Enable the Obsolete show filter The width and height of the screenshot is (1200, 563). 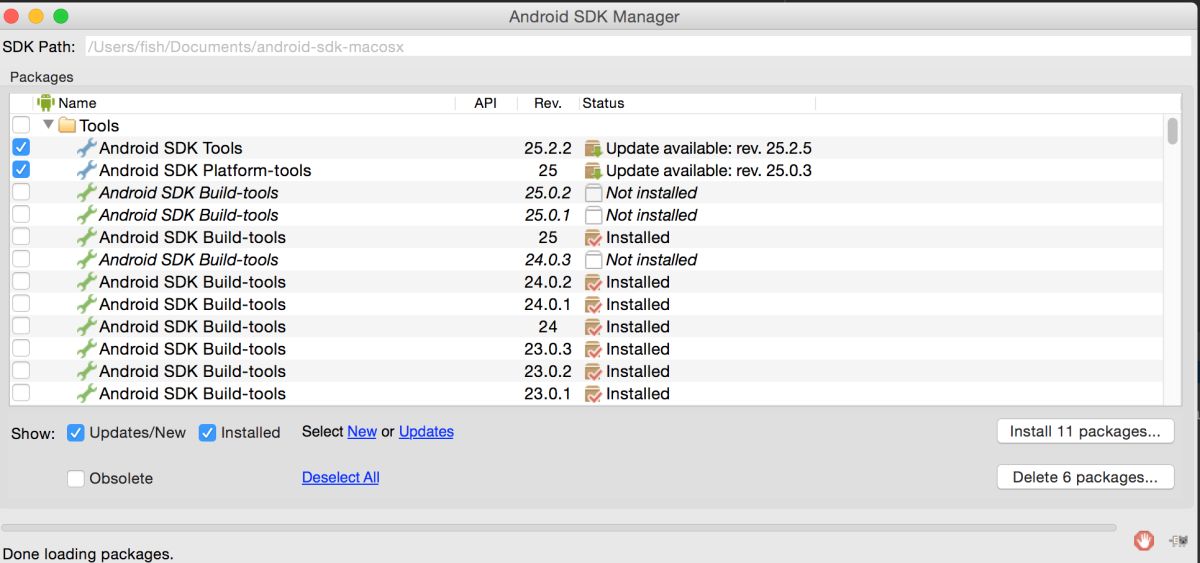pyautogui.click(x=76, y=479)
